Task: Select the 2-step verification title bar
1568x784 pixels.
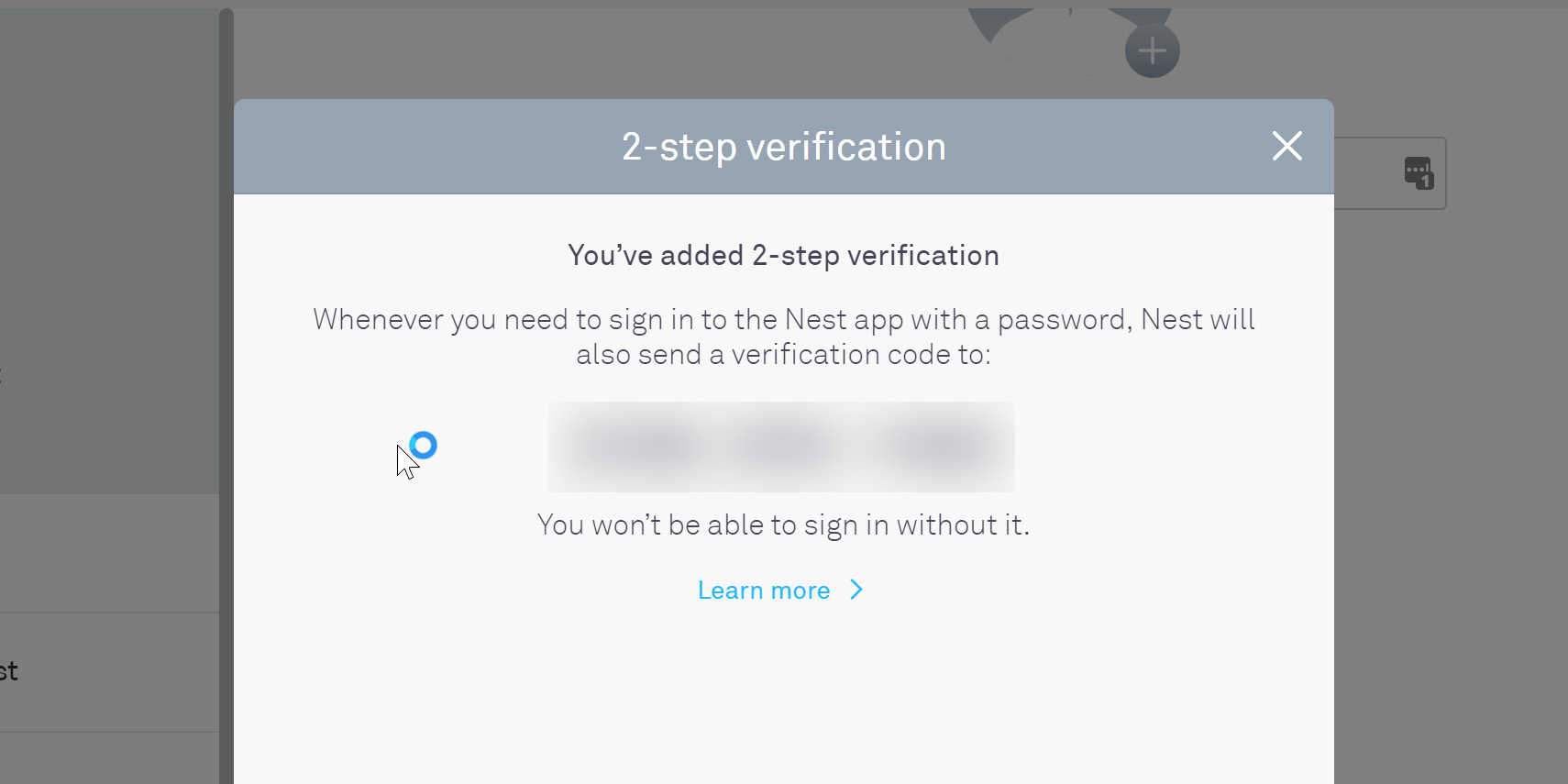Action: click(784, 146)
